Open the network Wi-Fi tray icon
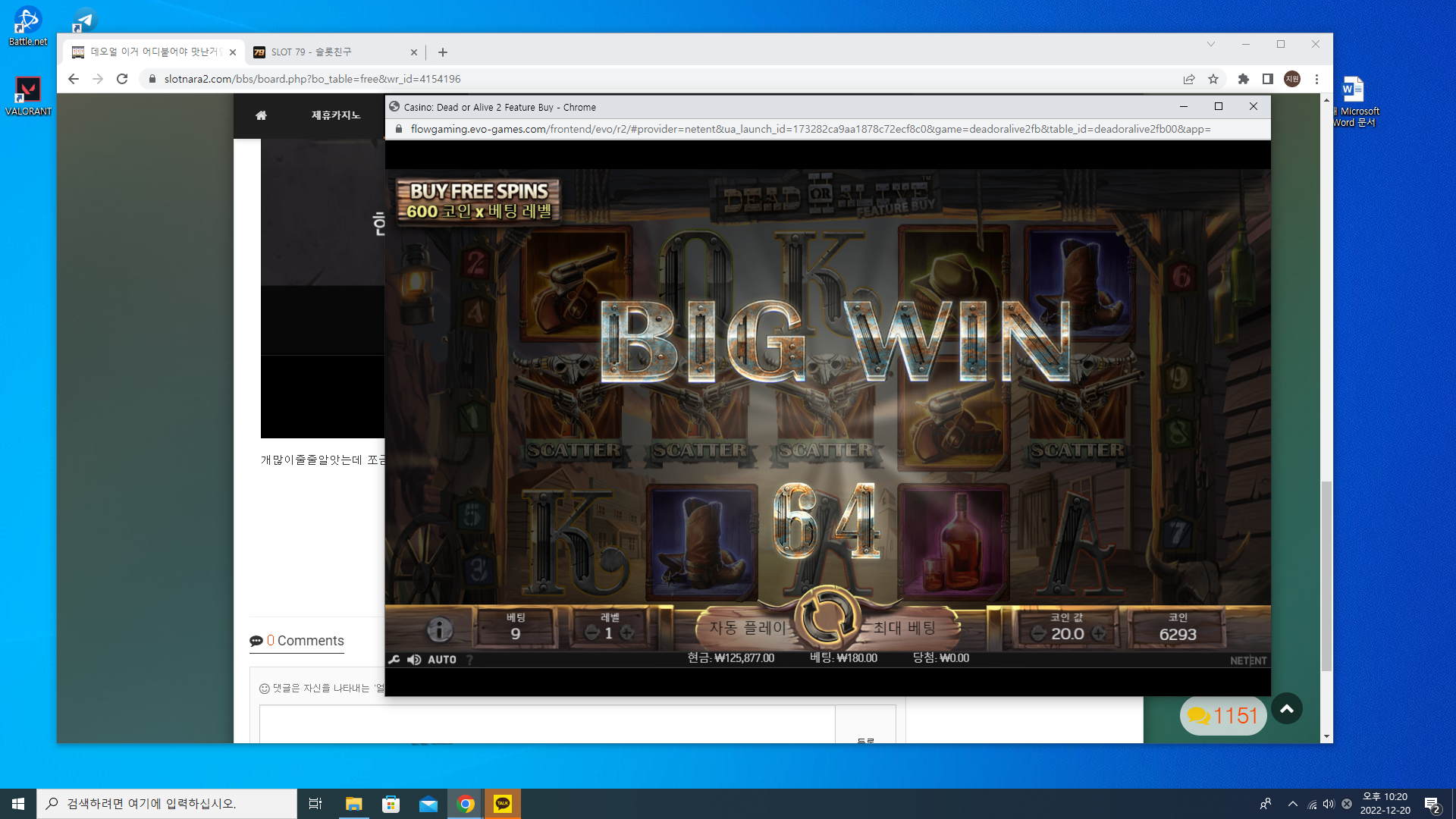Viewport: 1456px width, 819px height. (1312, 805)
